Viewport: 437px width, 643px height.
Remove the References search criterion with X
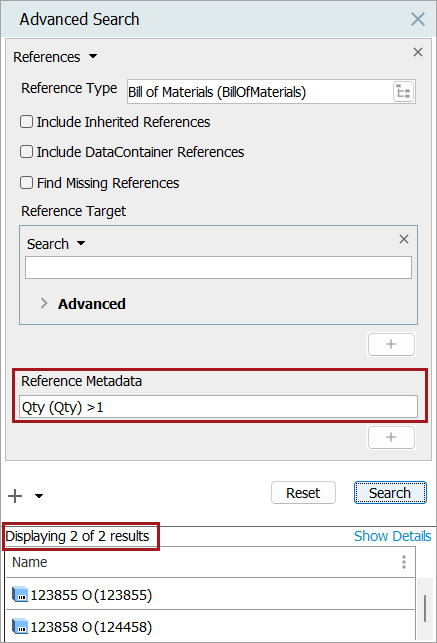[x=418, y=52]
